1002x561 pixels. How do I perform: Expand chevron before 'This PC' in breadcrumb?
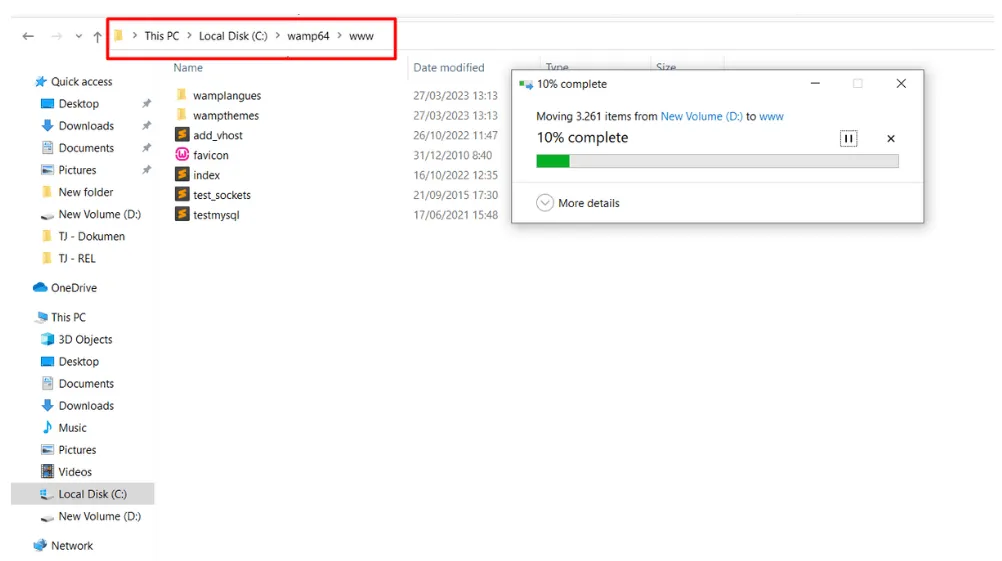point(134,36)
